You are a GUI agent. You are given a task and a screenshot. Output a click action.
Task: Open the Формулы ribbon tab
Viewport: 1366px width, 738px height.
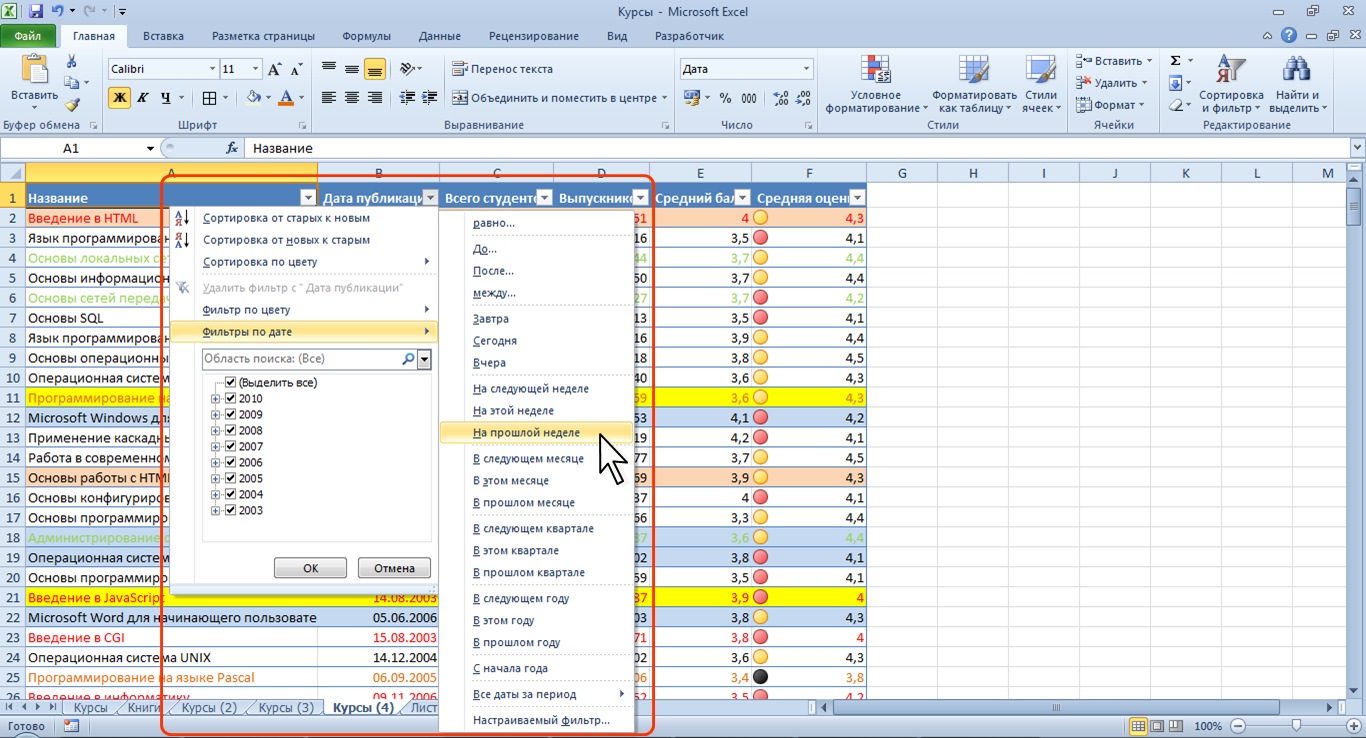click(366, 36)
